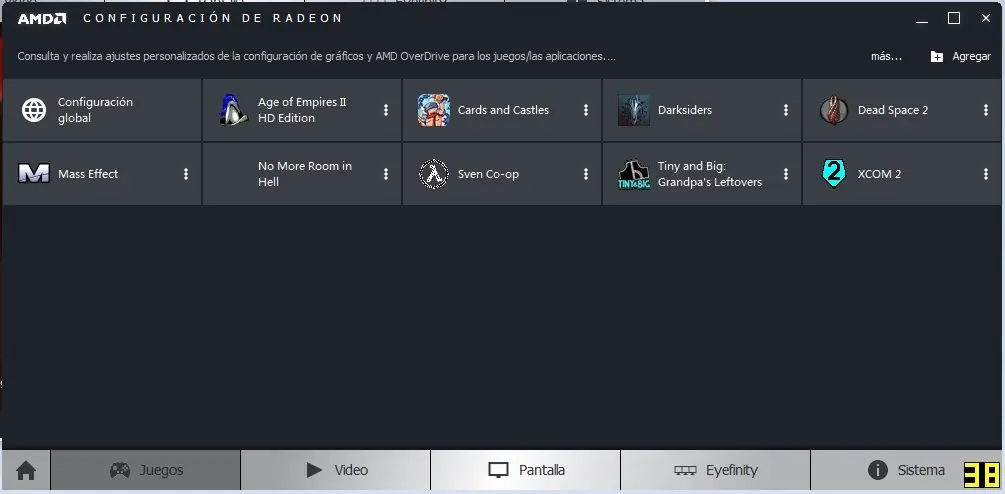This screenshot has width=1005, height=494.
Task: Open Sven Co-op three-dot options menu
Action: point(586,174)
